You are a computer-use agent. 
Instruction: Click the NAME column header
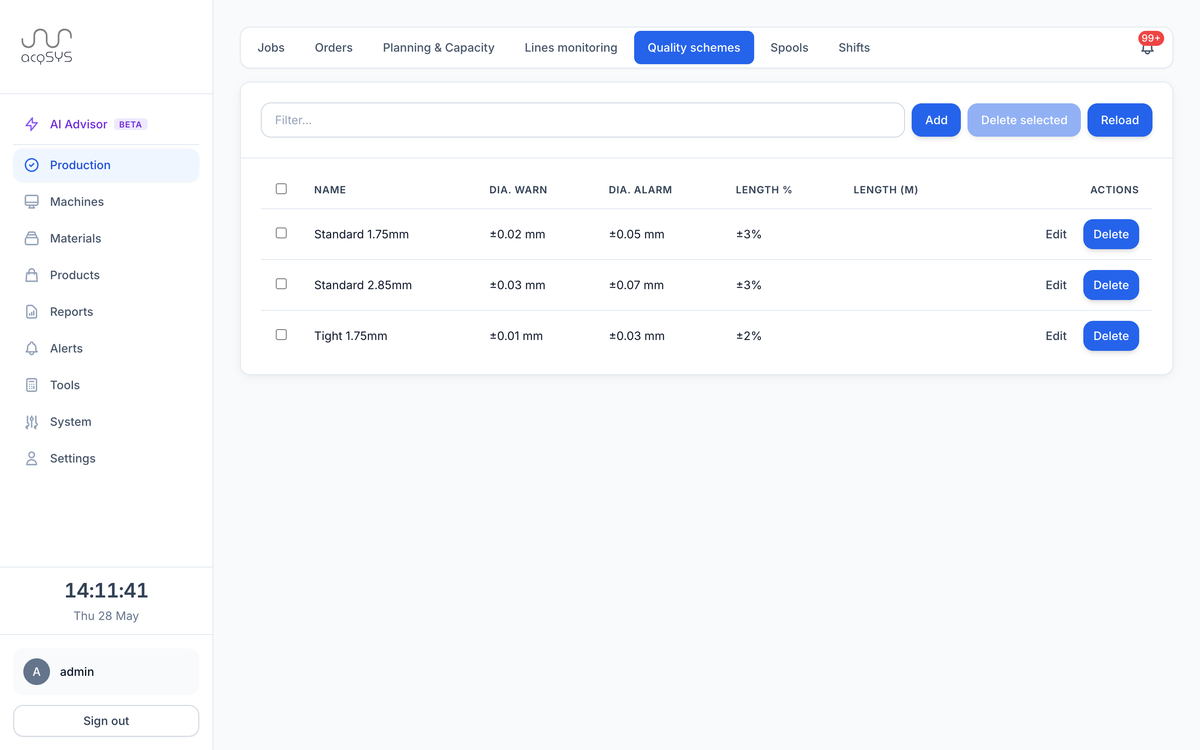click(x=330, y=190)
